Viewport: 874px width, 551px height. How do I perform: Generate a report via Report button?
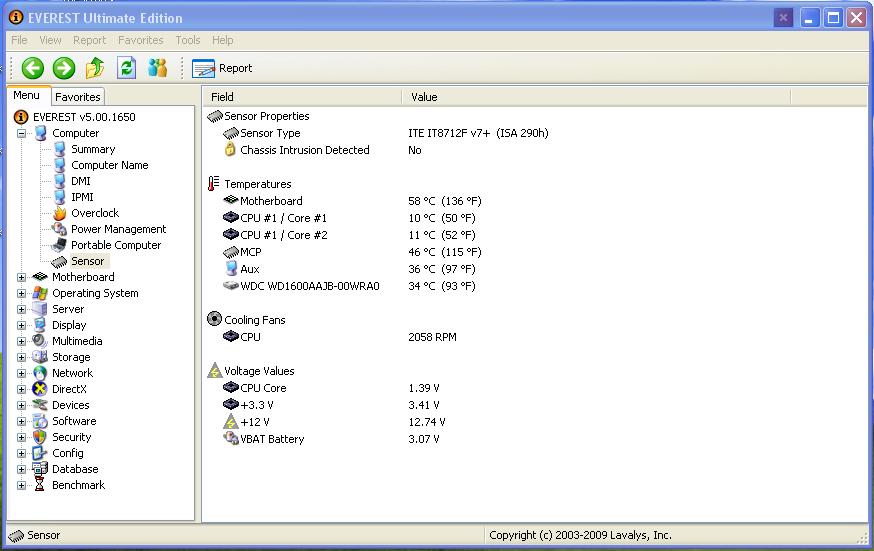coord(222,68)
